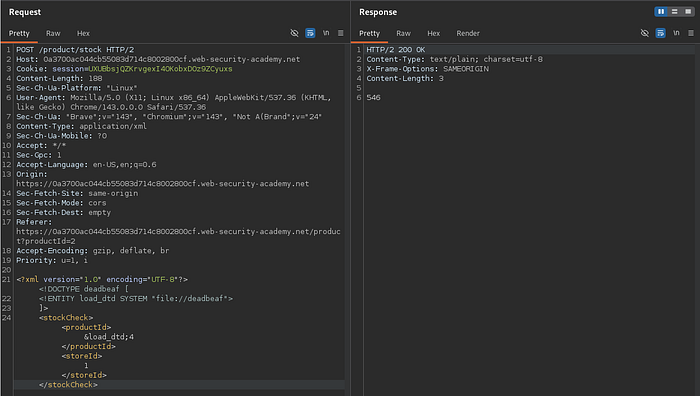
Task: Toggle show newline \n icon in Request panel
Action: pos(326,33)
